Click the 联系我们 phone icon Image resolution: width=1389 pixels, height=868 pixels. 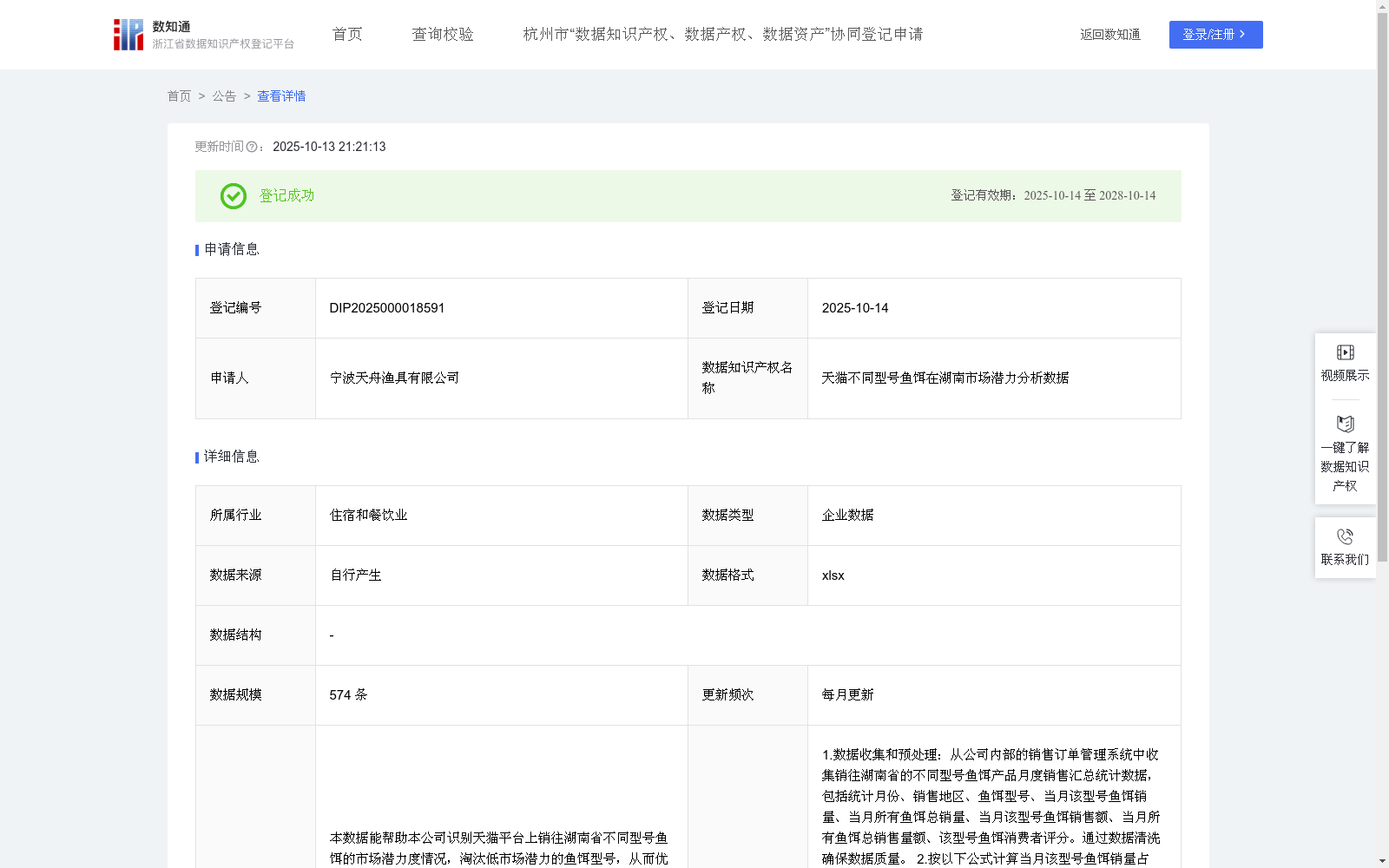click(1345, 536)
